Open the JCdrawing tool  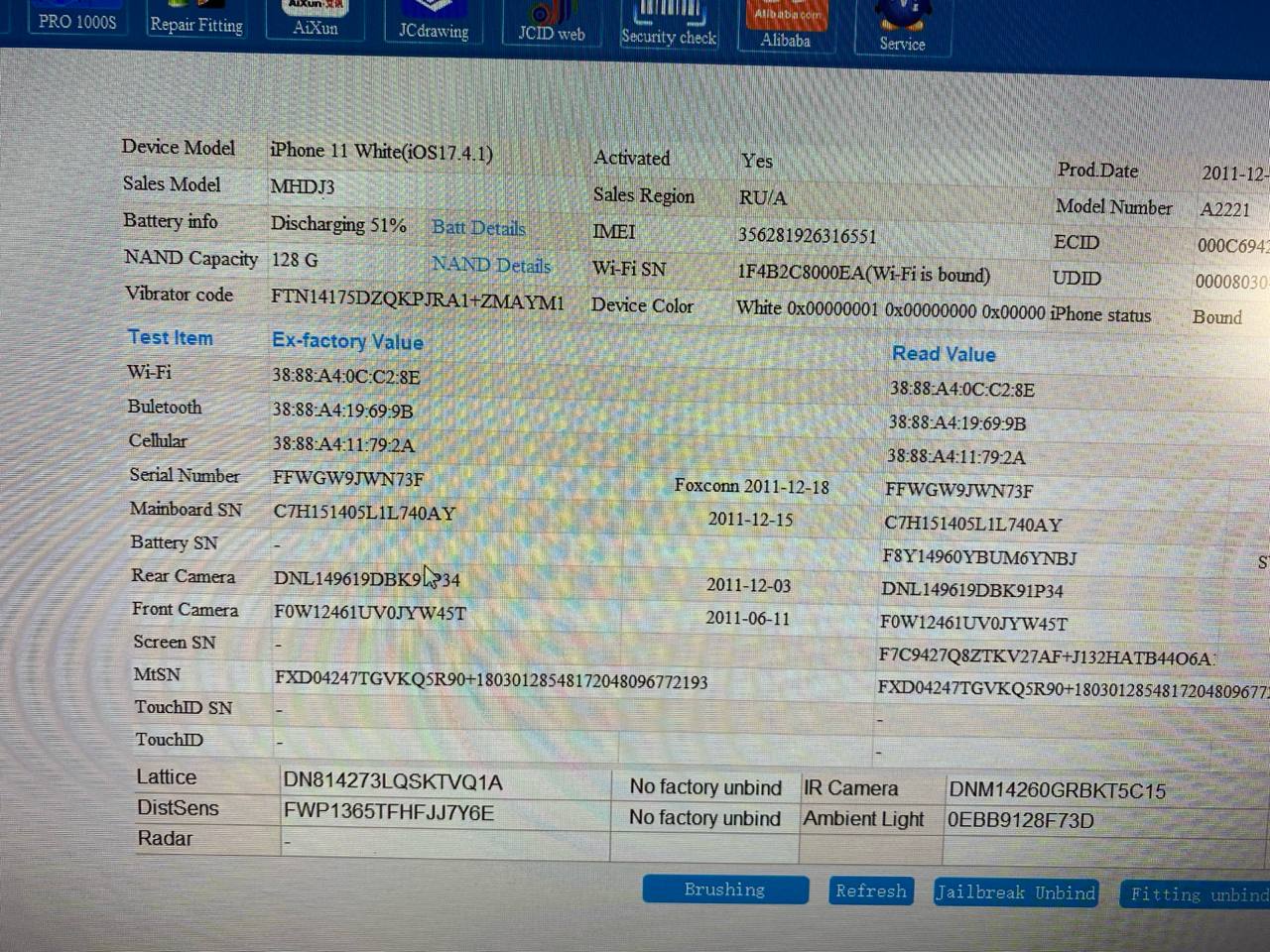(434, 22)
